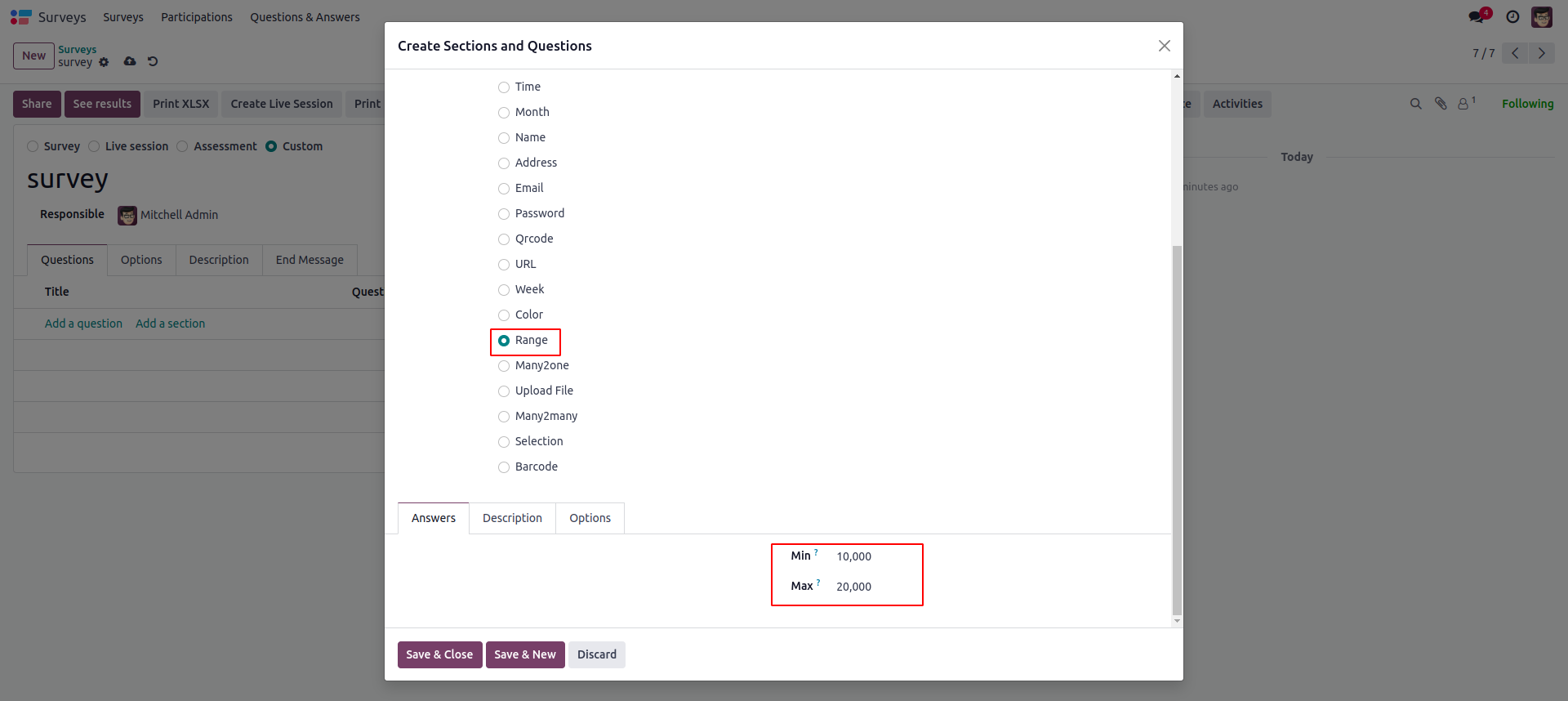
Task: Go to previous record arrow
Action: 1515,53
